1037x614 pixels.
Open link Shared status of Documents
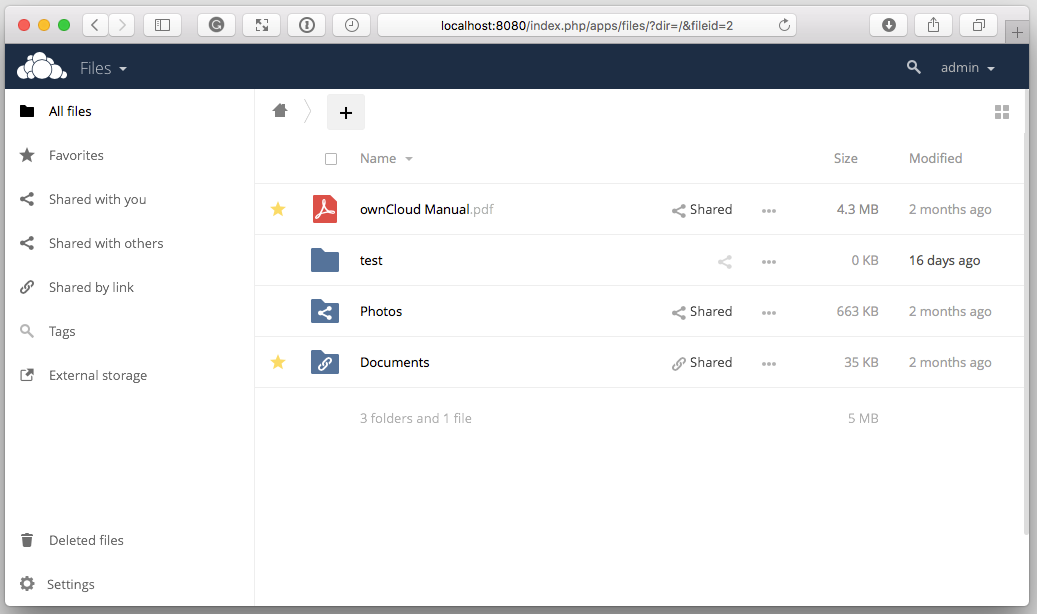tap(702, 363)
